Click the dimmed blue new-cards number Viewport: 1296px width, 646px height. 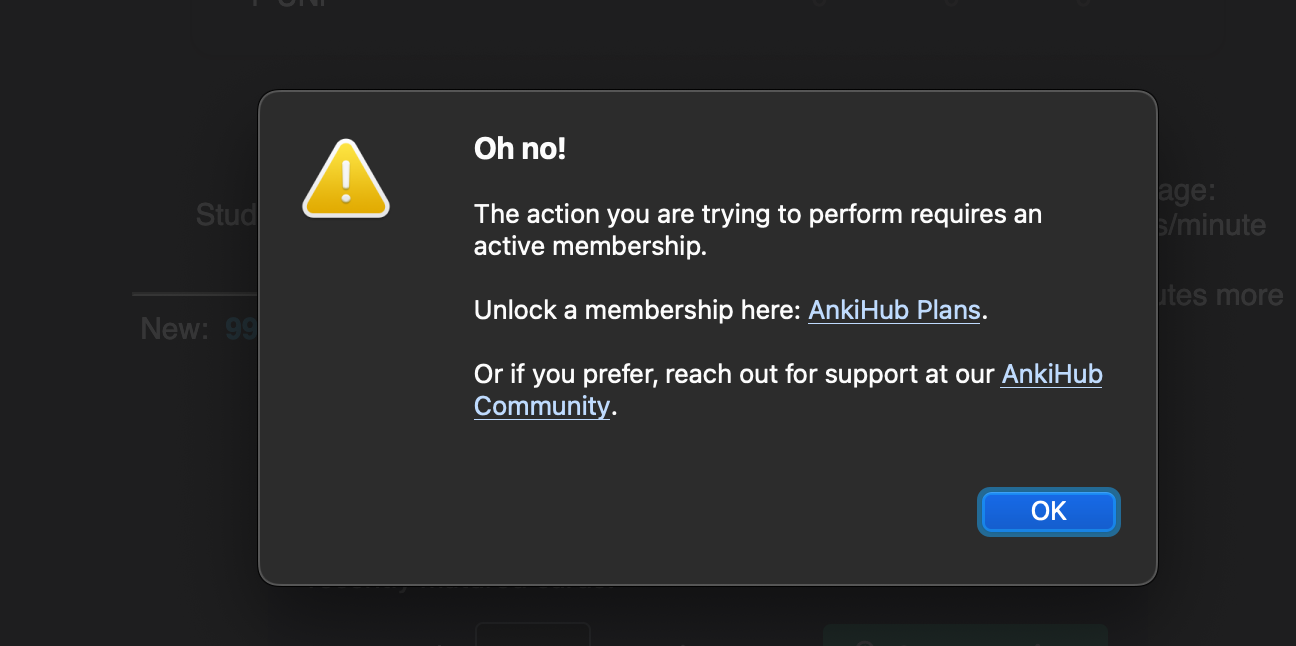click(x=242, y=329)
